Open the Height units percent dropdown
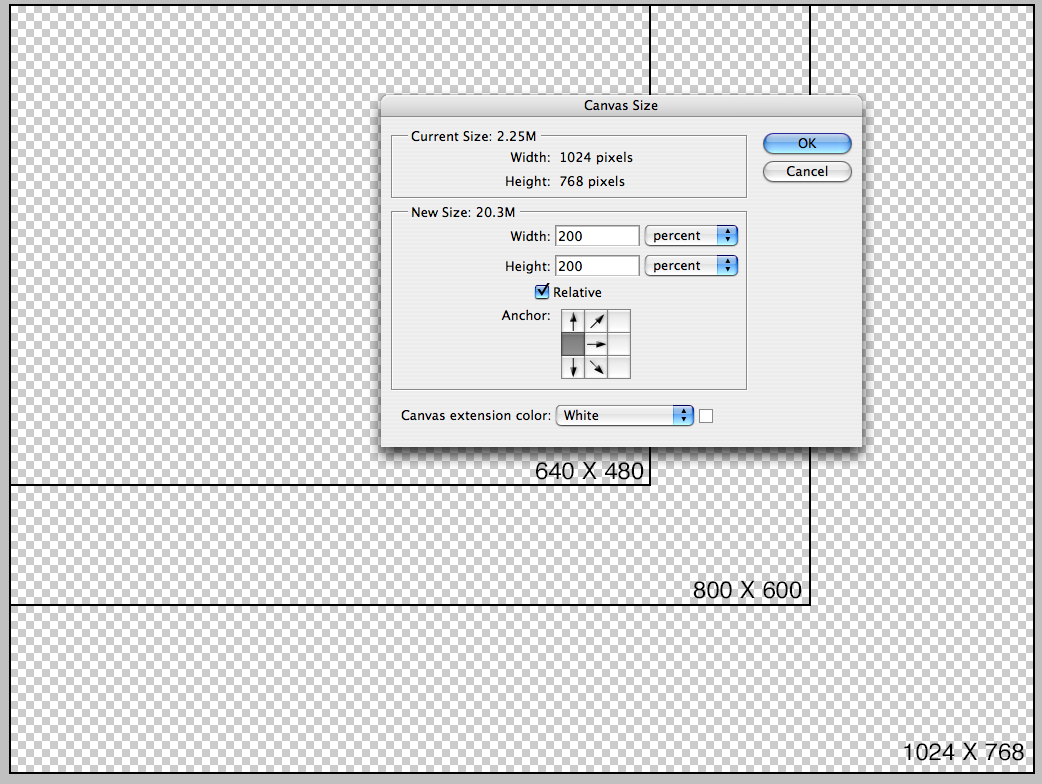The height and width of the screenshot is (784, 1042). click(691, 266)
